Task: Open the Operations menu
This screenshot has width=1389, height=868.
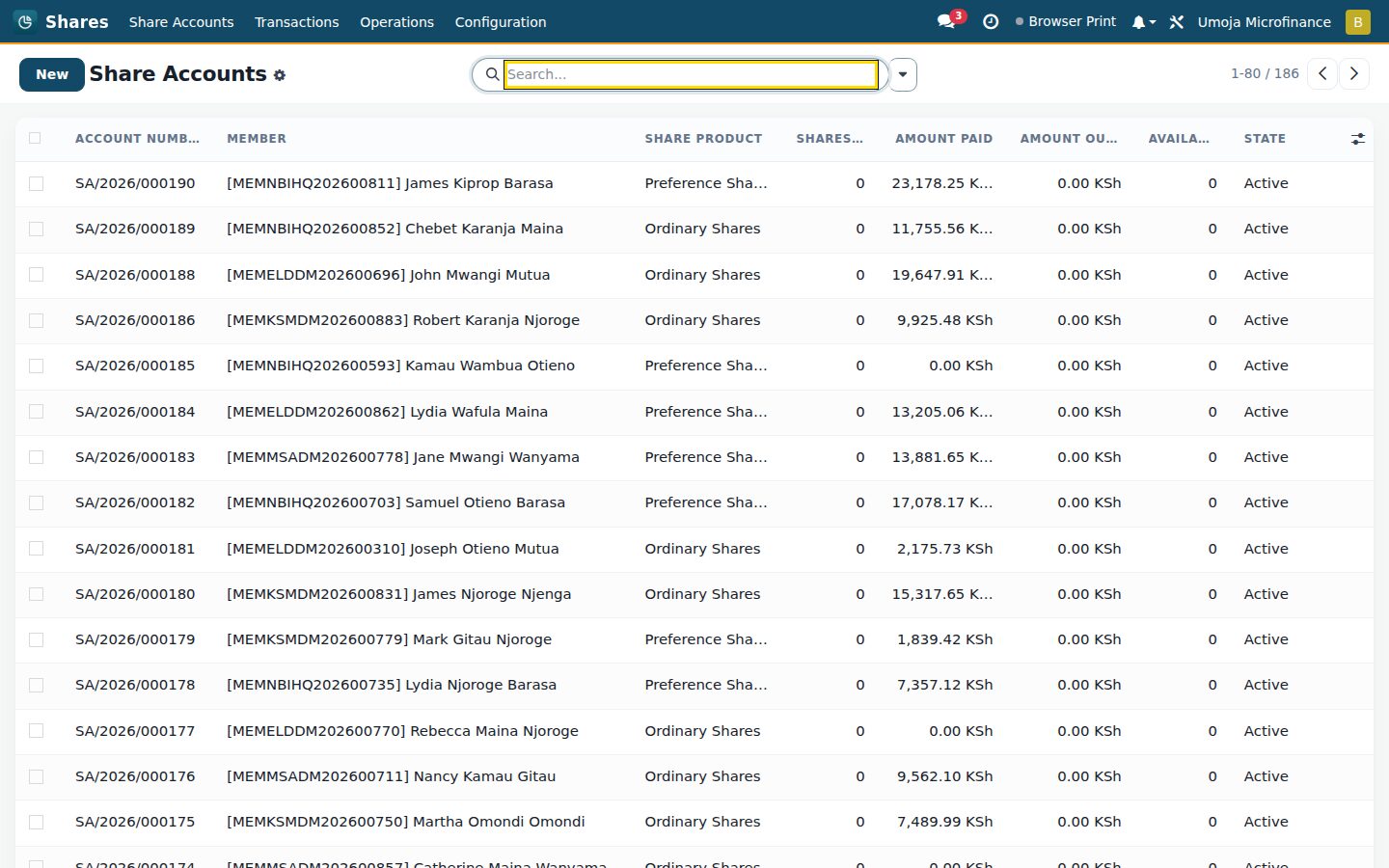Action: click(x=396, y=21)
